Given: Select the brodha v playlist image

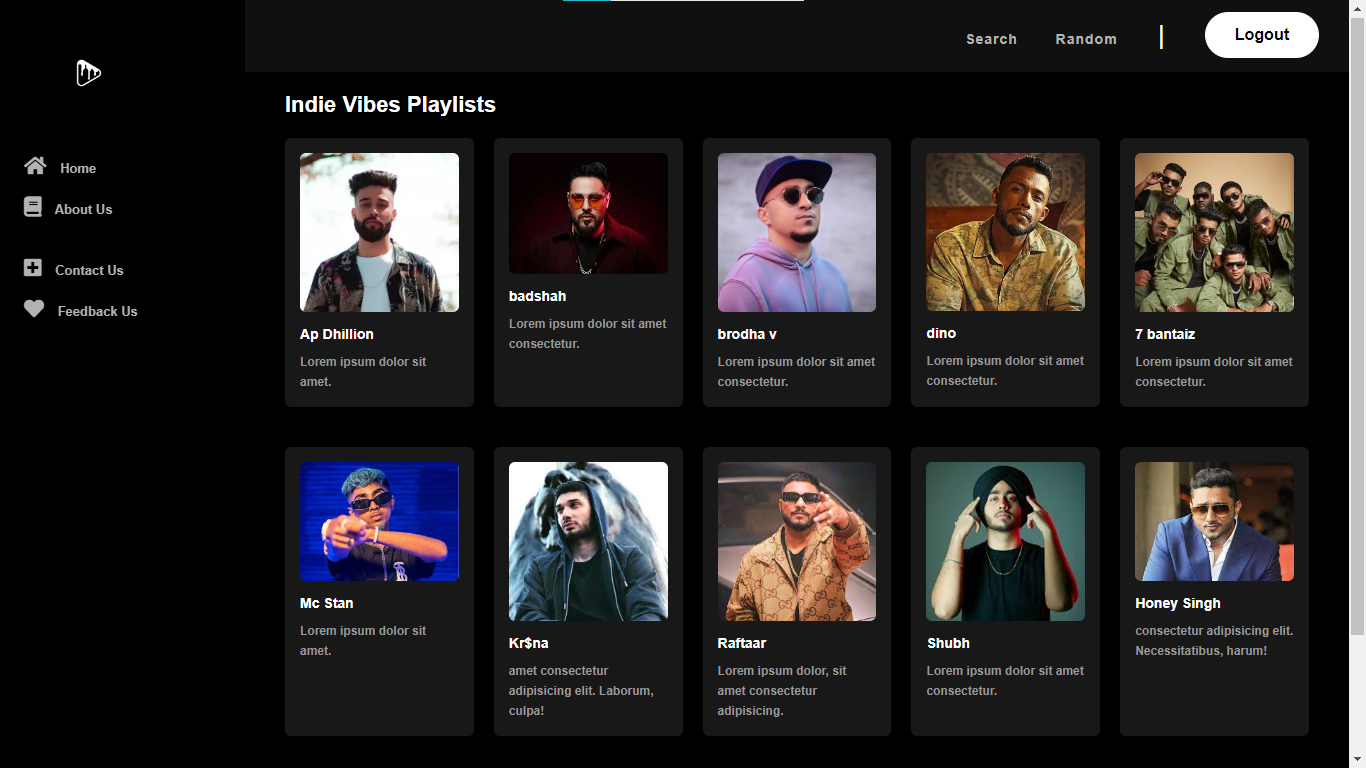Looking at the screenshot, I should (797, 232).
